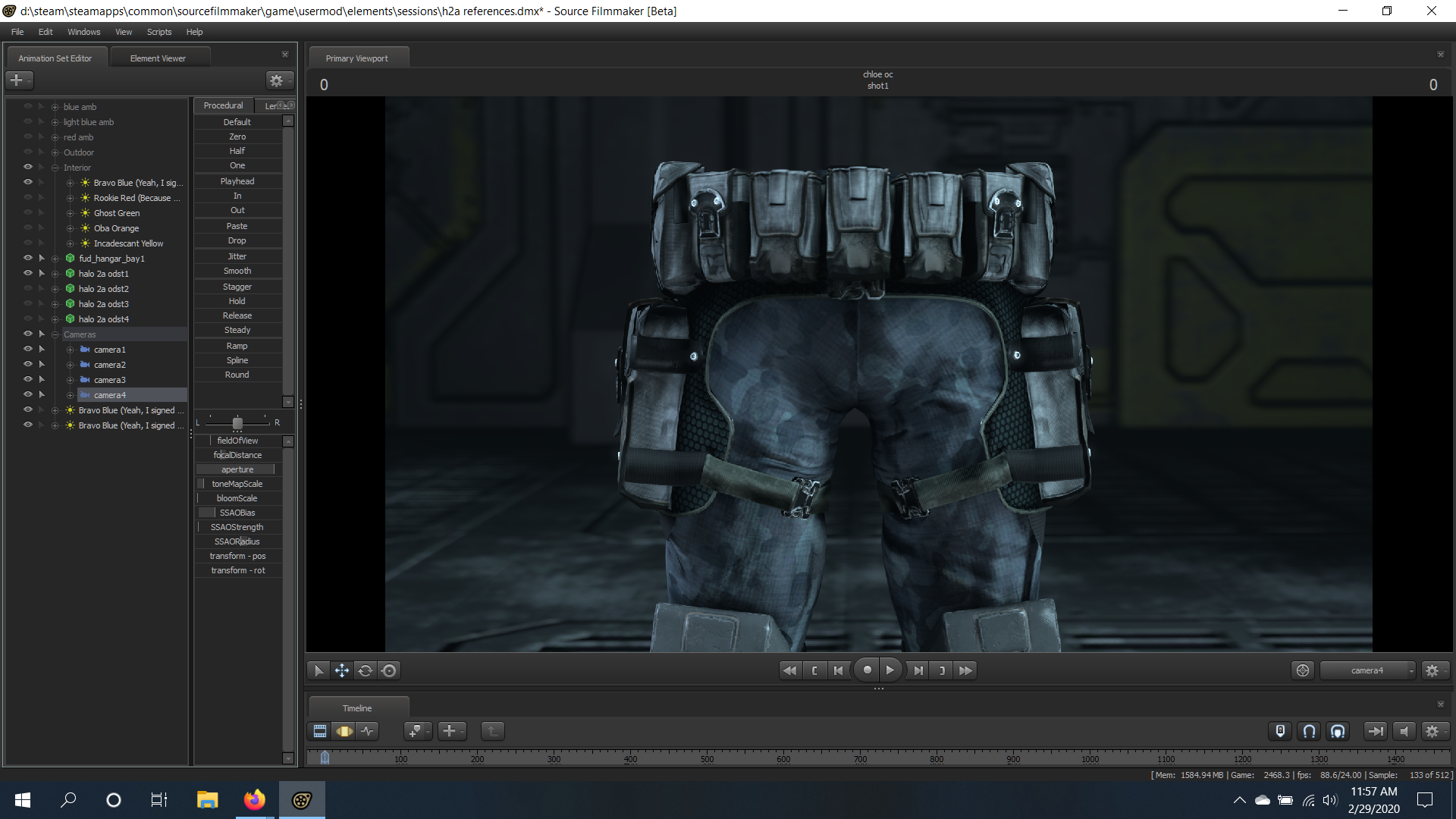This screenshot has height=819, width=1456.
Task: Open the File menu
Action: click(x=17, y=32)
